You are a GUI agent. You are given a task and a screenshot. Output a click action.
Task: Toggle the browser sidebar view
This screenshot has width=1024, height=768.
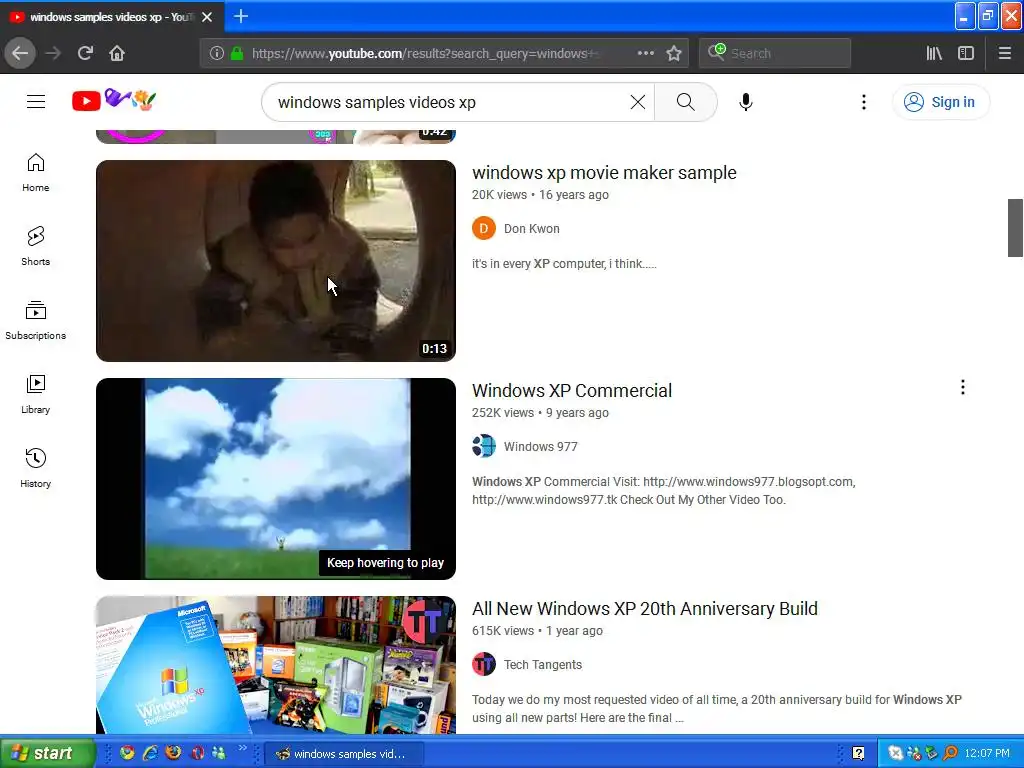pyautogui.click(x=966, y=53)
